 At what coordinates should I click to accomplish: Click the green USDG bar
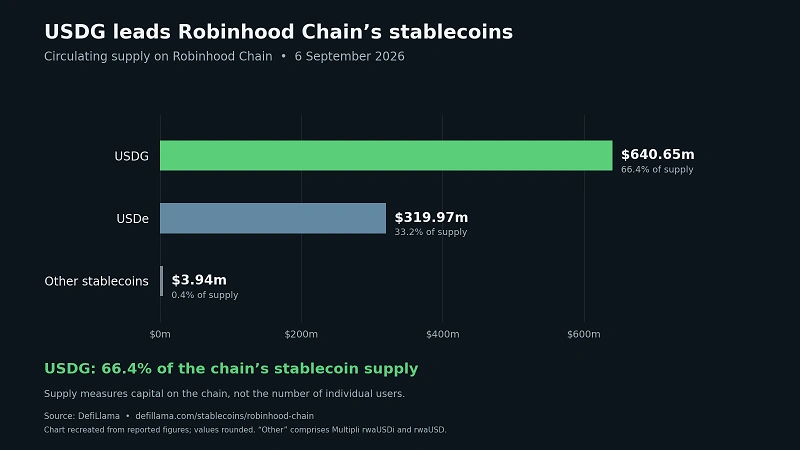click(386, 156)
